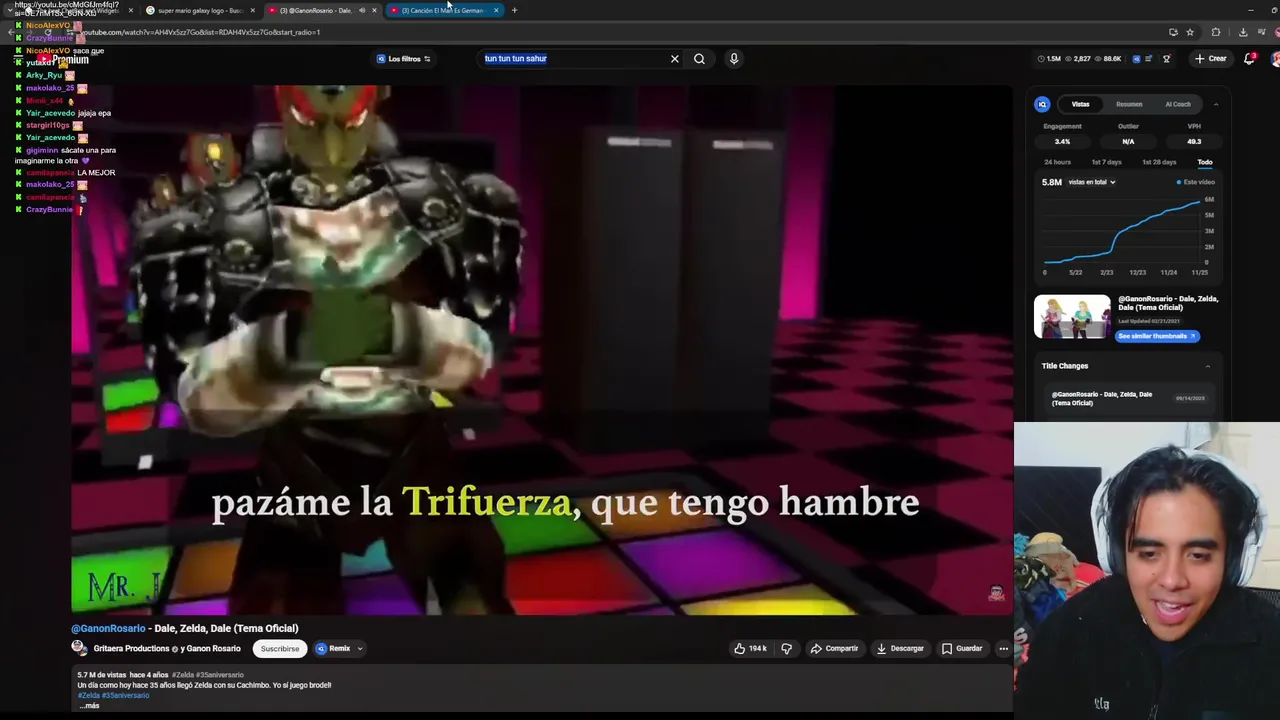This screenshot has width=1280, height=720.
Task: Bookmark page with the star icon
Action: pyautogui.click(x=1189, y=32)
